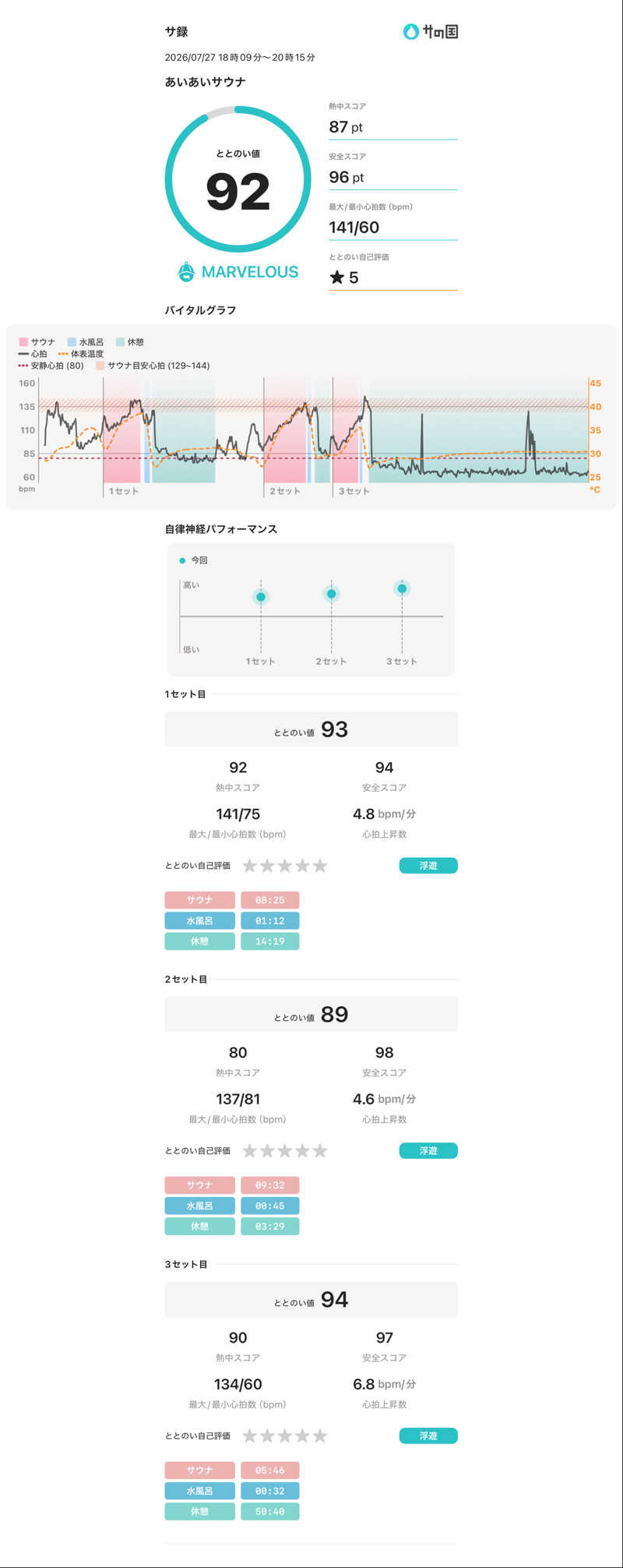Select the 2セット marker on vital graph

pyautogui.click(x=285, y=491)
